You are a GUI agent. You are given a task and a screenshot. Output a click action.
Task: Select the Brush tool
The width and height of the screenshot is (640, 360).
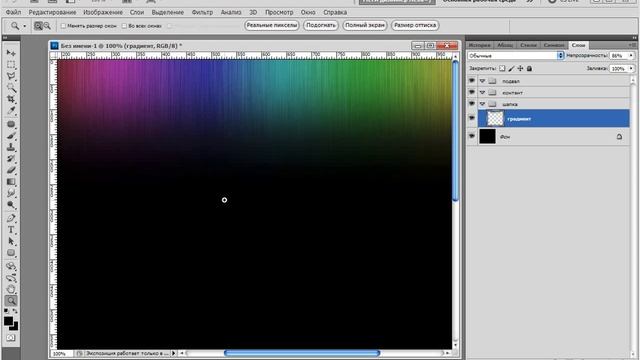click(11, 136)
